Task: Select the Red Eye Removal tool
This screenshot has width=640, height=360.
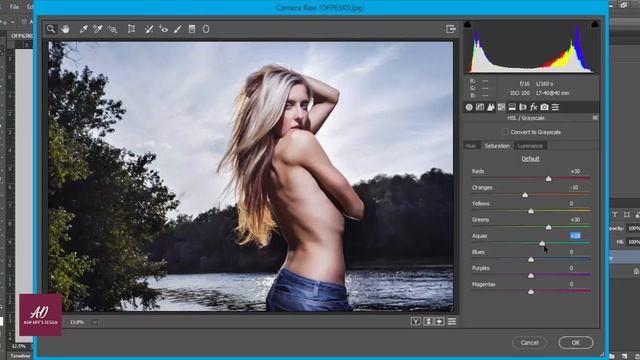Action: pos(163,29)
